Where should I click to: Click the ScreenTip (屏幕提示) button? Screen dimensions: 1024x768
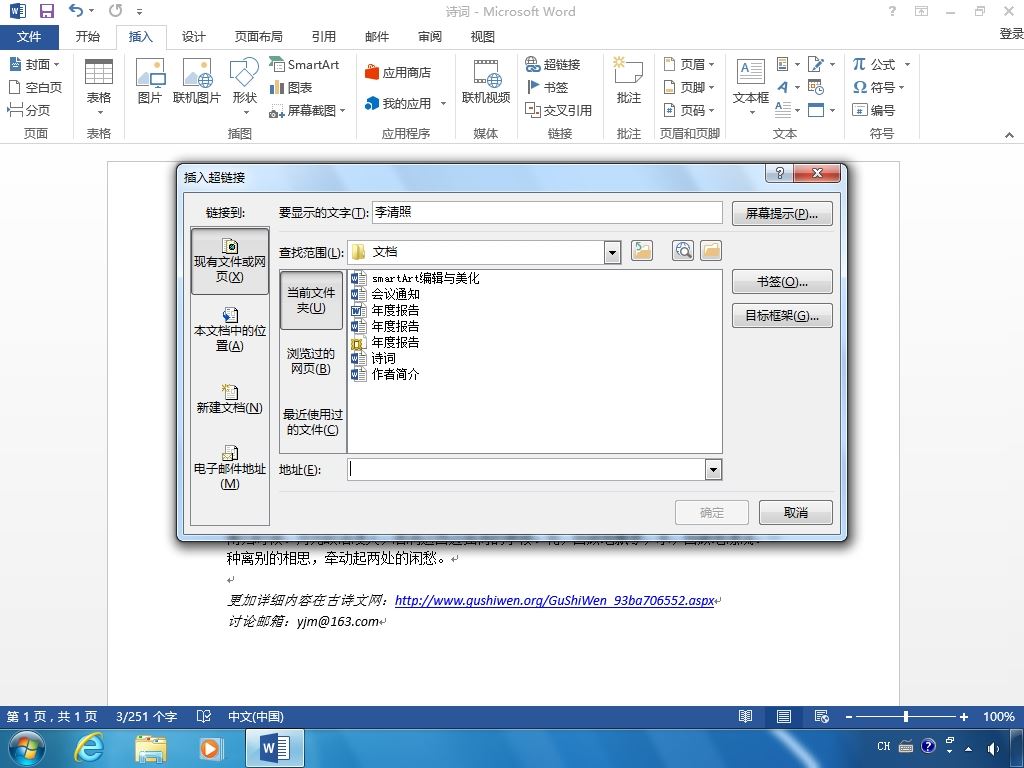[x=782, y=214]
